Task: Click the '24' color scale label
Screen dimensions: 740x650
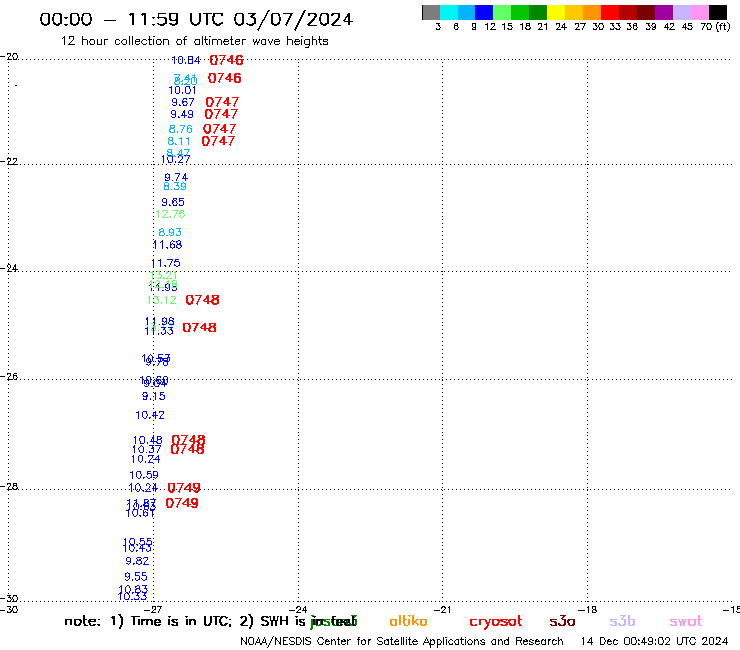Action: (561, 27)
